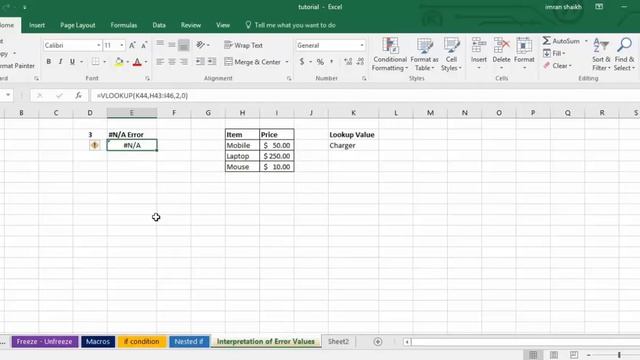Open the Page Layout ribbon tab
The image size is (640, 360).
point(78,25)
